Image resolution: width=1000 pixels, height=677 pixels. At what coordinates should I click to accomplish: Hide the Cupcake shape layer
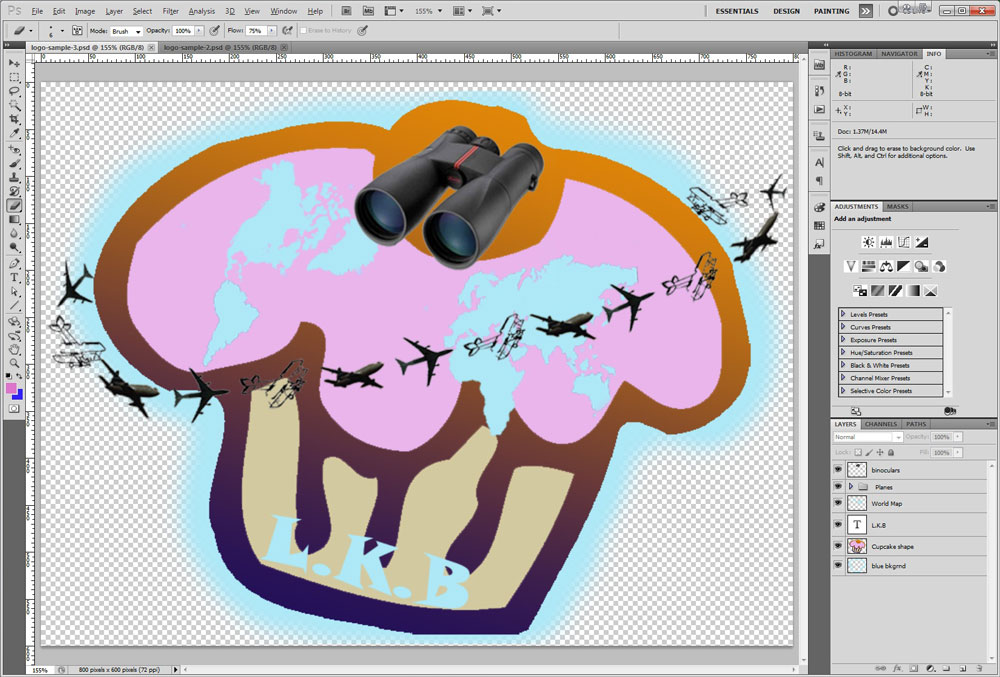[x=838, y=546]
